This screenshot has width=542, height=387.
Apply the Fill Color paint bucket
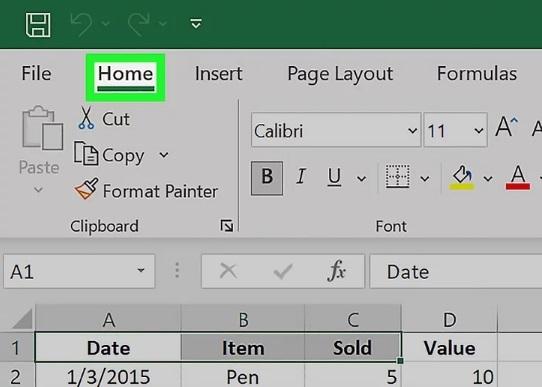click(462, 178)
